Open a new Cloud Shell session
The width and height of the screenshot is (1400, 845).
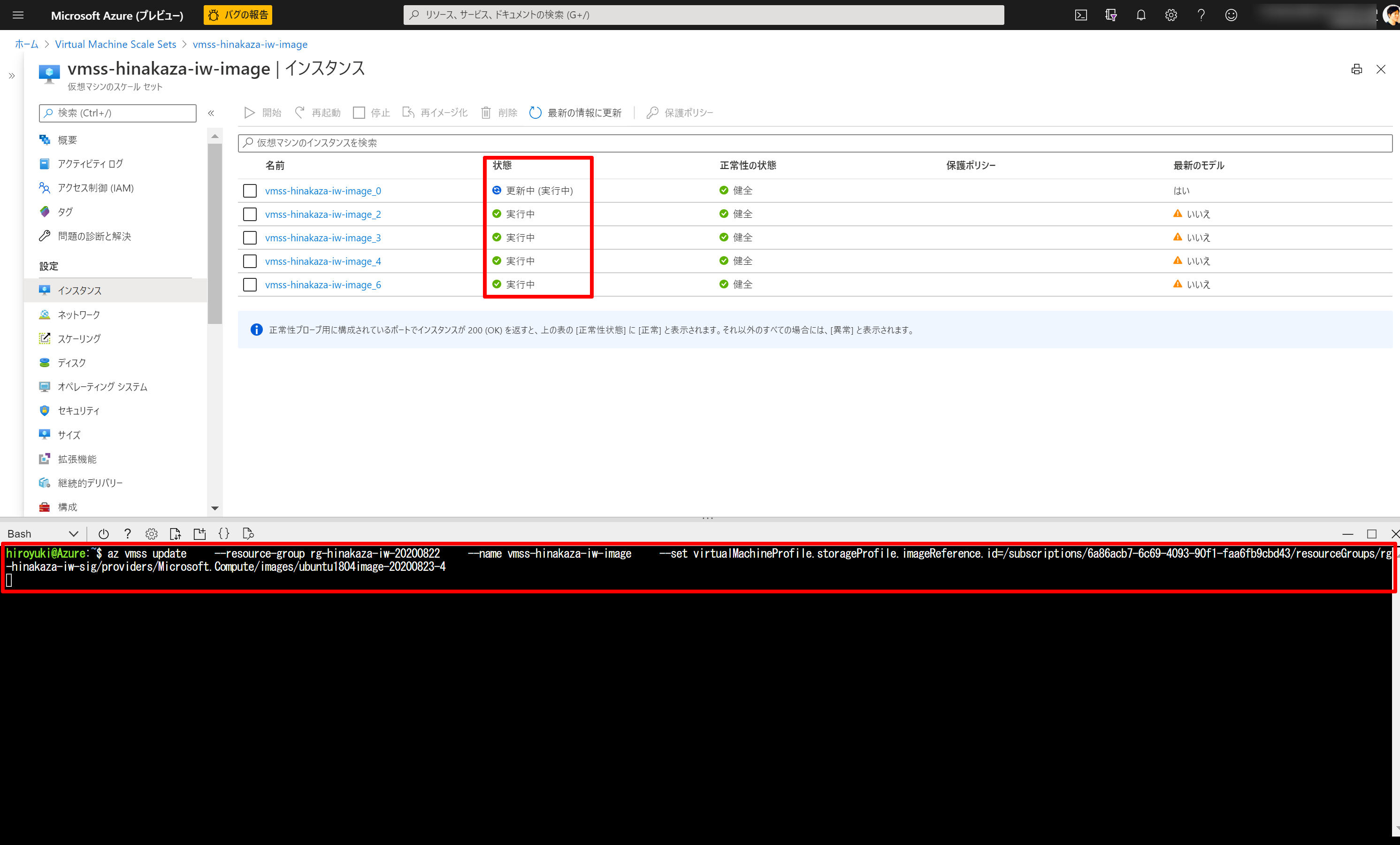[x=199, y=533]
